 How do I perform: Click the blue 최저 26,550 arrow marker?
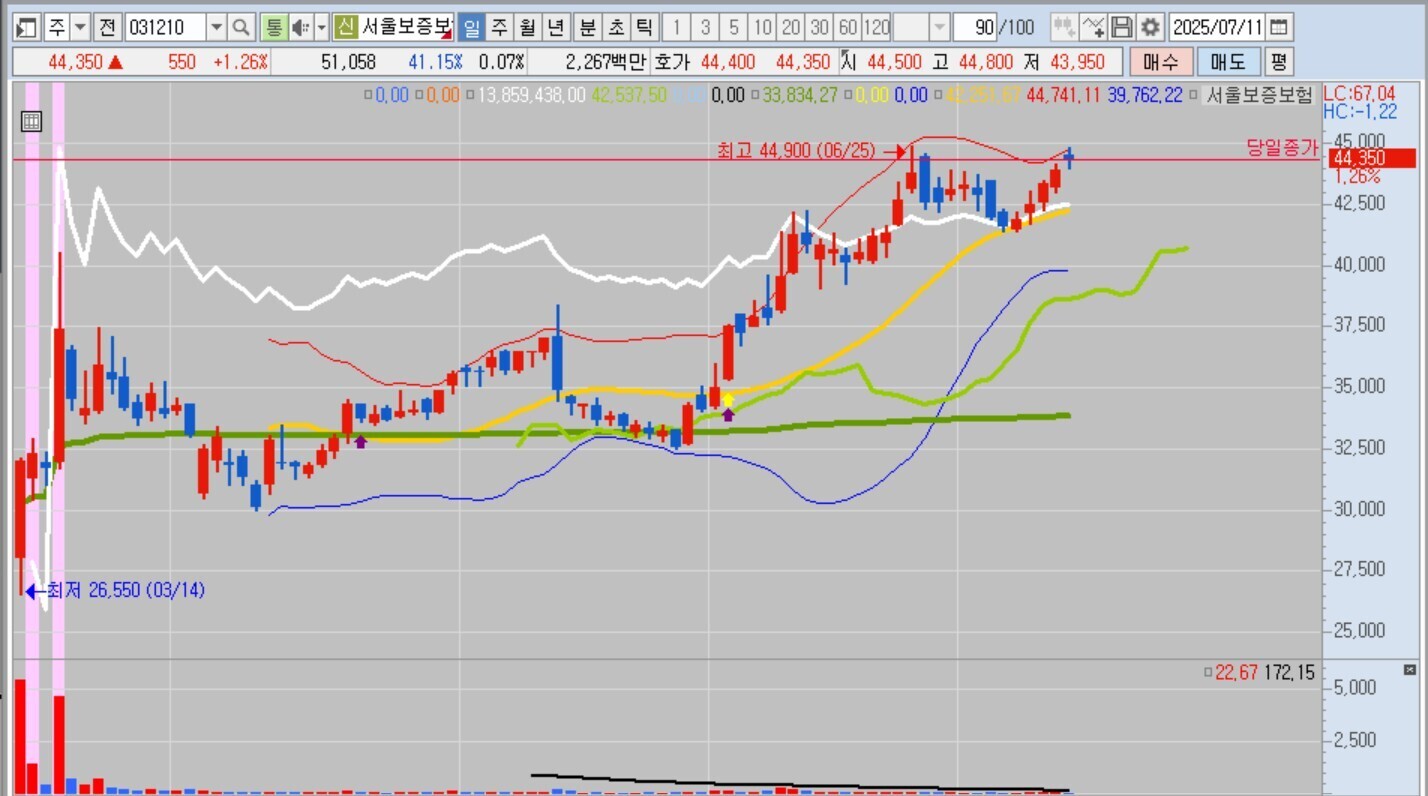[35, 591]
